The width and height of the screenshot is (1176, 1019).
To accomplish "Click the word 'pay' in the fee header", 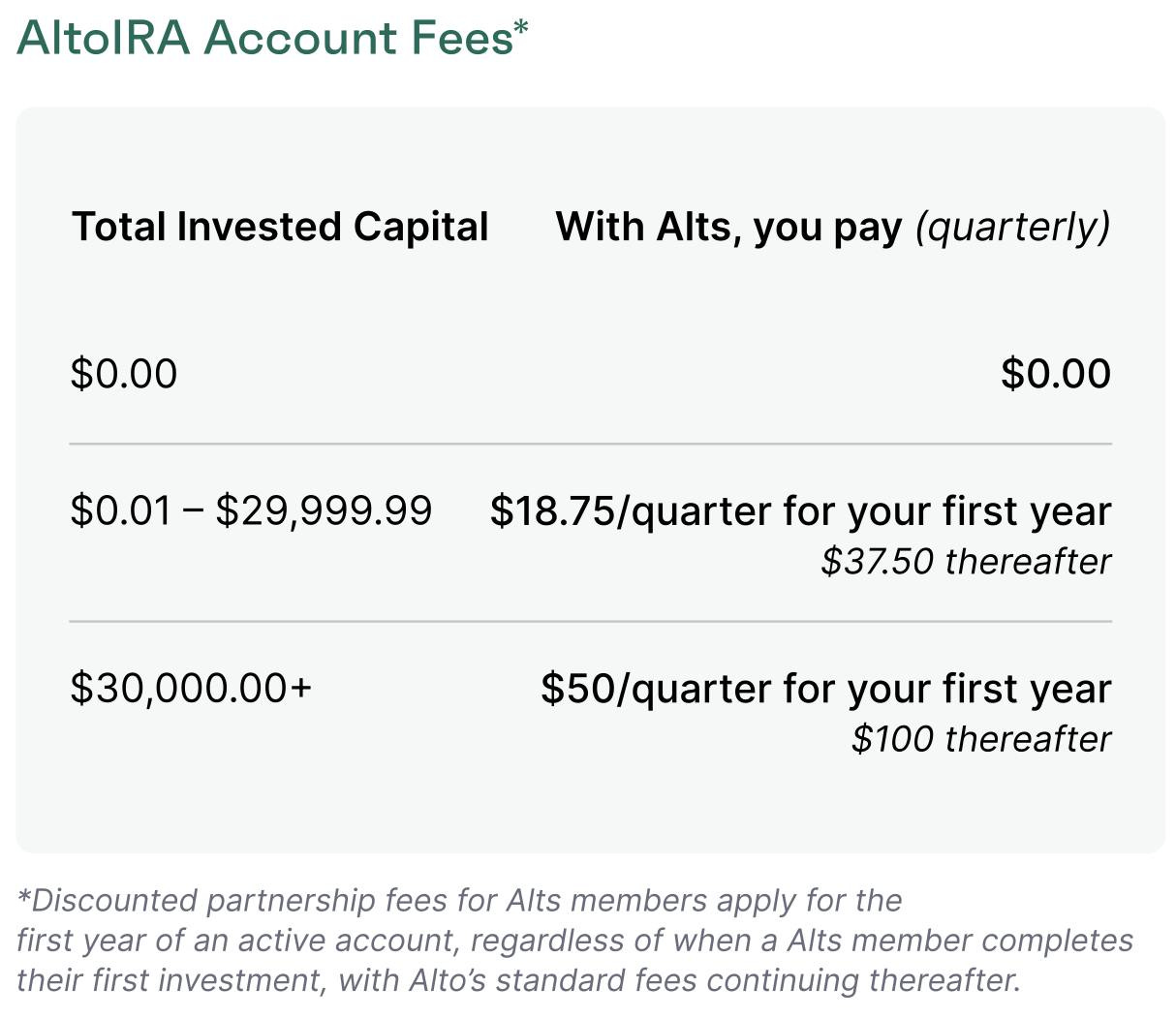I will click(868, 229).
